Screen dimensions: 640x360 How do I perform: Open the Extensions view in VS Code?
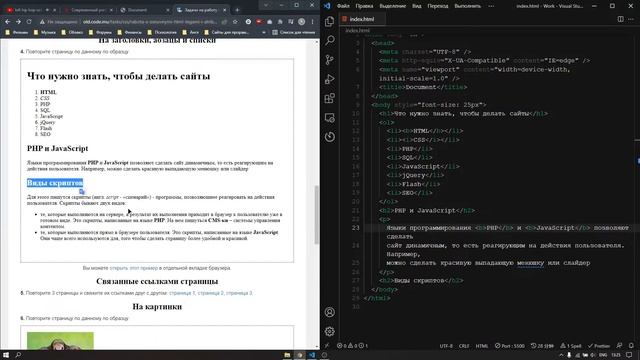coord(329,98)
